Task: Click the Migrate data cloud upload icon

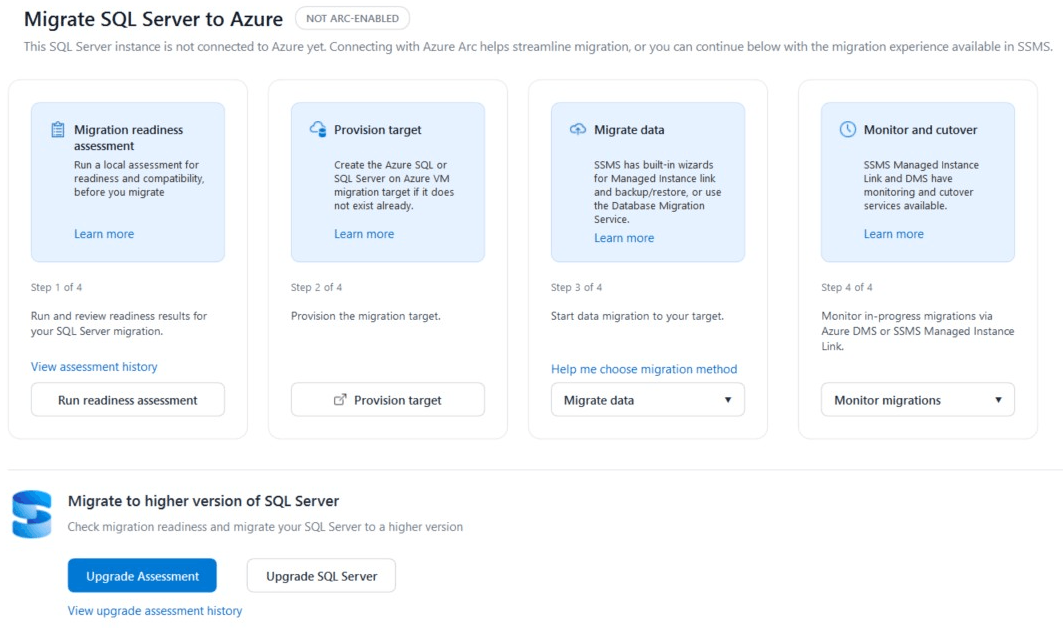Action: [x=578, y=129]
